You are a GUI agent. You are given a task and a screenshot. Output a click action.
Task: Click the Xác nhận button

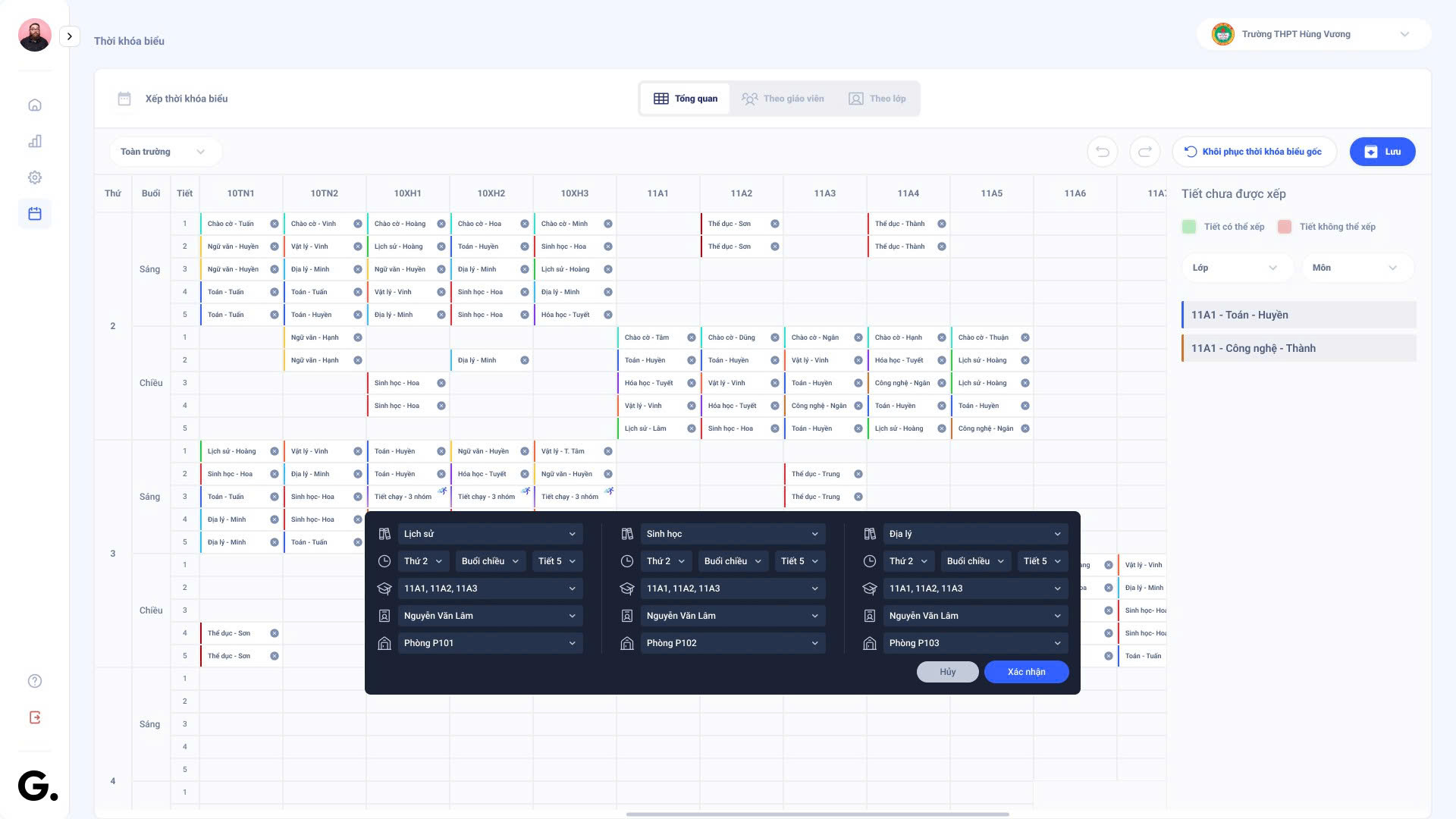(x=1026, y=672)
